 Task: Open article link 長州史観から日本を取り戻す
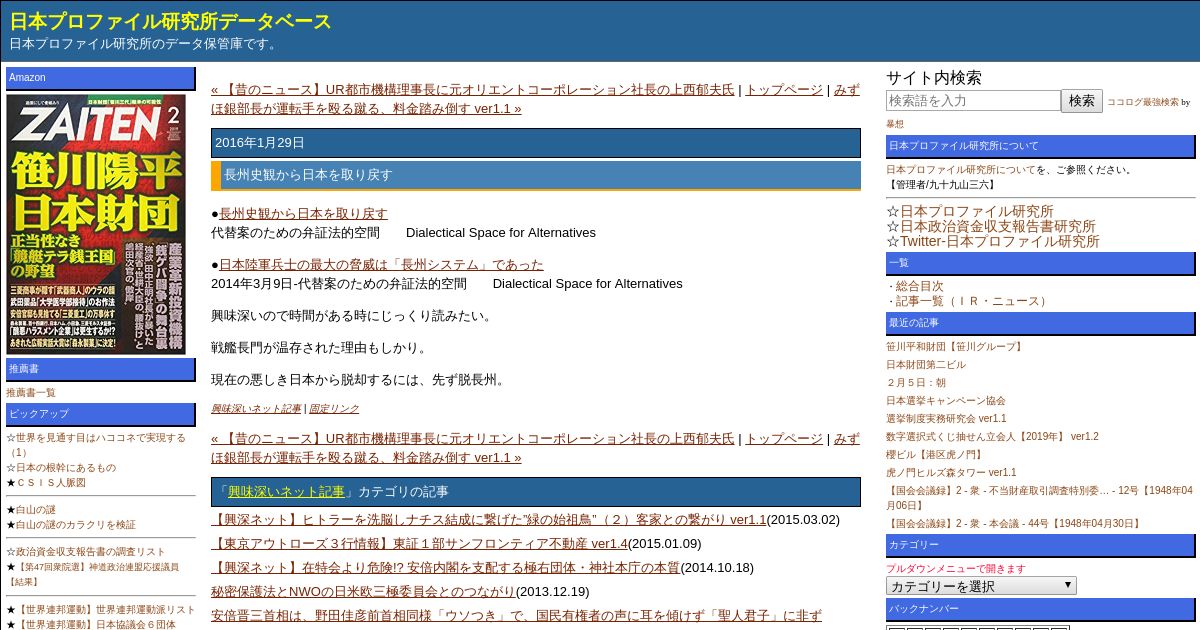[303, 213]
